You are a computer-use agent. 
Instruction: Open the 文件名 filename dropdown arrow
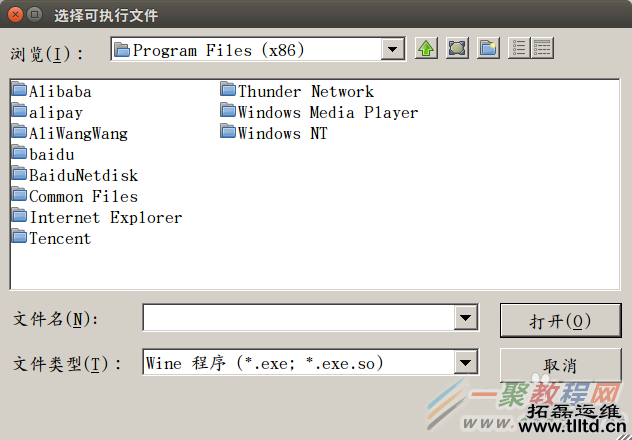(465, 318)
